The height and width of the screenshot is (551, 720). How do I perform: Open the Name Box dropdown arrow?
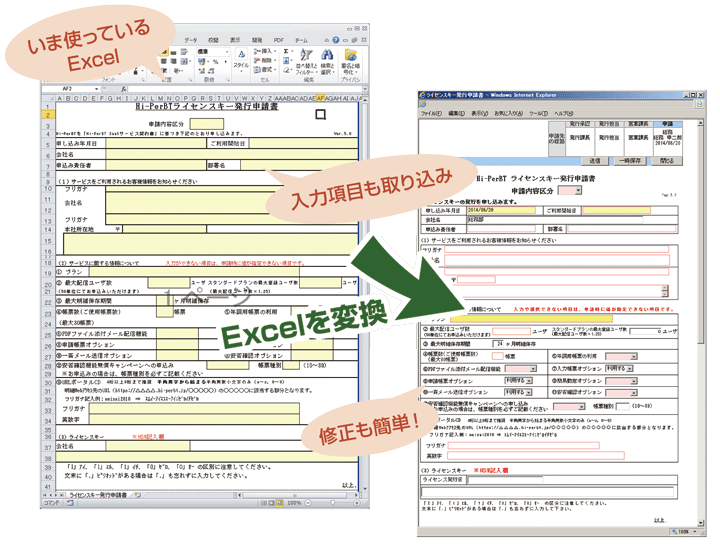click(x=96, y=89)
